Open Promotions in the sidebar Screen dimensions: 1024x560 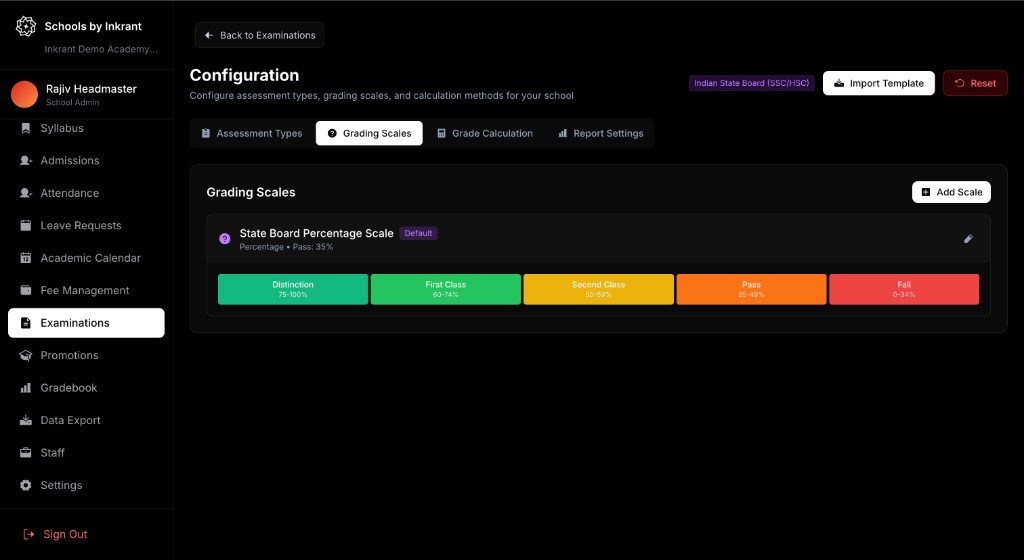(86, 355)
